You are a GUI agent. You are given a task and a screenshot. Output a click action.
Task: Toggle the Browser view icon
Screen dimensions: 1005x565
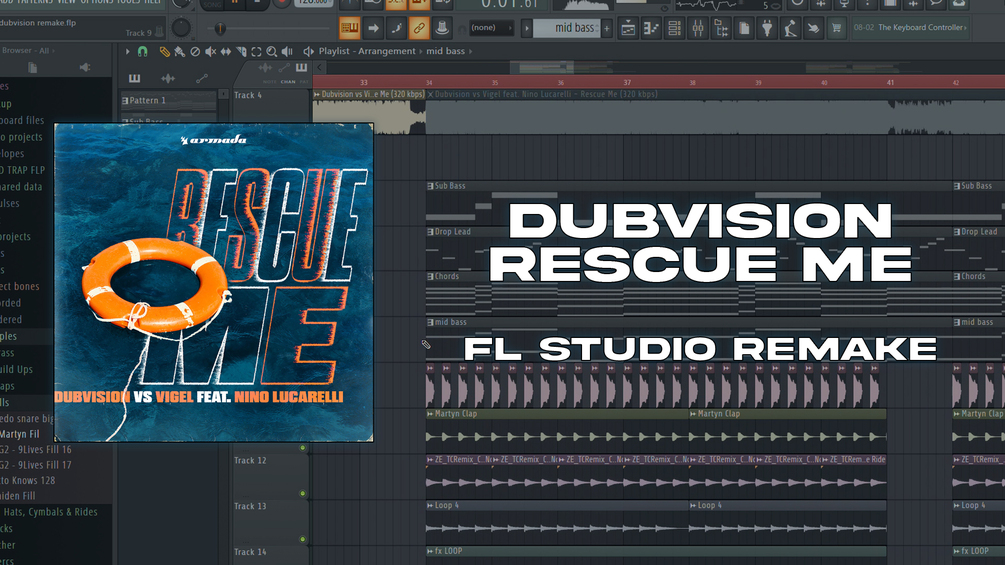pos(720,28)
